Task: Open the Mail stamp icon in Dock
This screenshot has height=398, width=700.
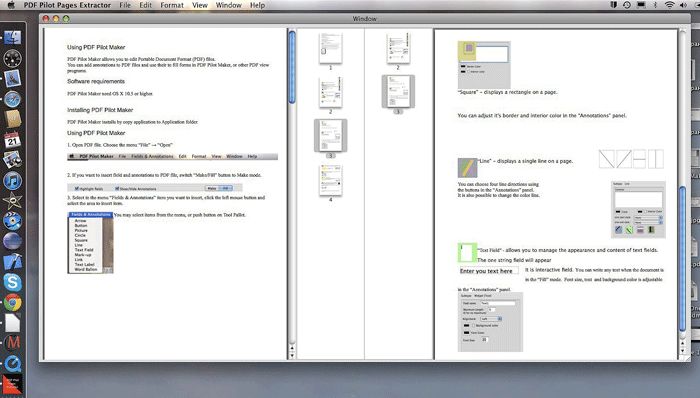Action: (x=12, y=79)
